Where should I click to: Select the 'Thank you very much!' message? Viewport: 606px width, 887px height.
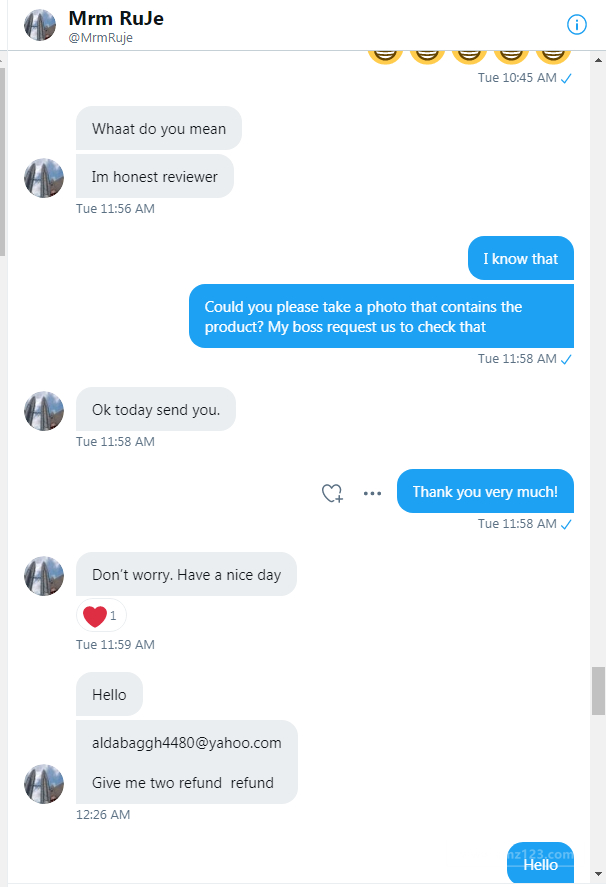point(485,492)
